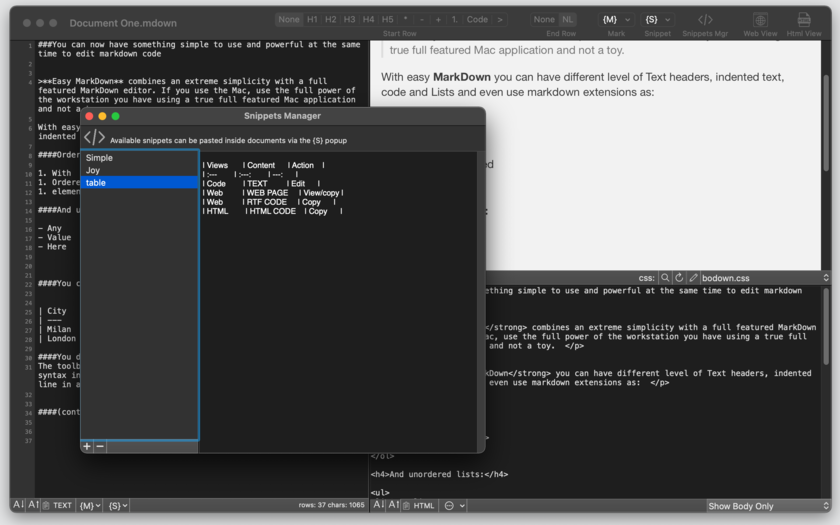Reload the CSS with the refresh icon
This screenshot has height=525, width=840.
click(x=679, y=278)
